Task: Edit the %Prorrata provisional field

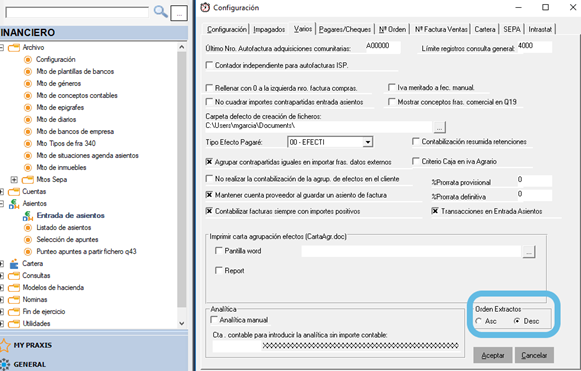Action: pos(535,180)
